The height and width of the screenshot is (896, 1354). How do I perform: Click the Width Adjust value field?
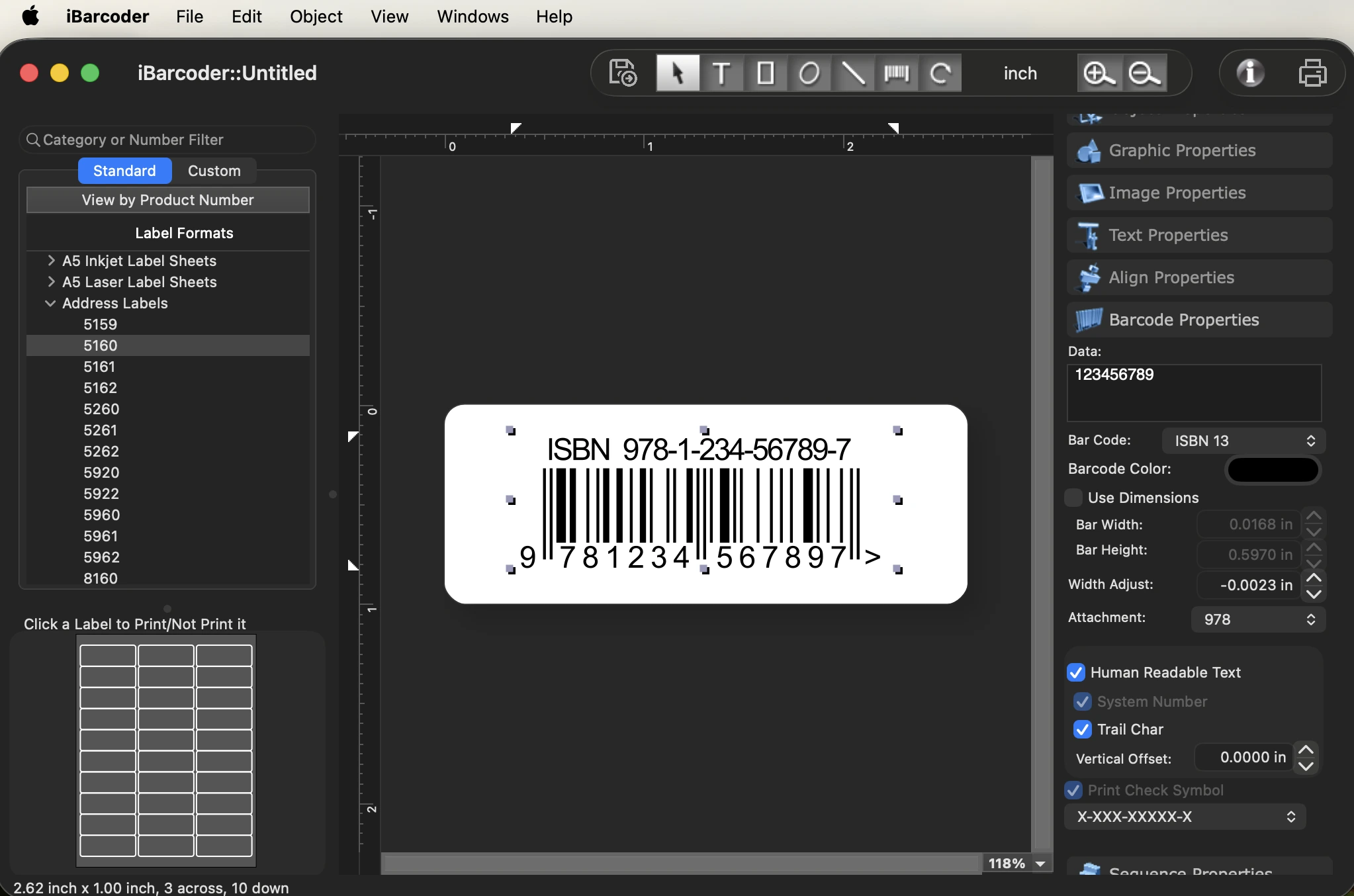1249,585
